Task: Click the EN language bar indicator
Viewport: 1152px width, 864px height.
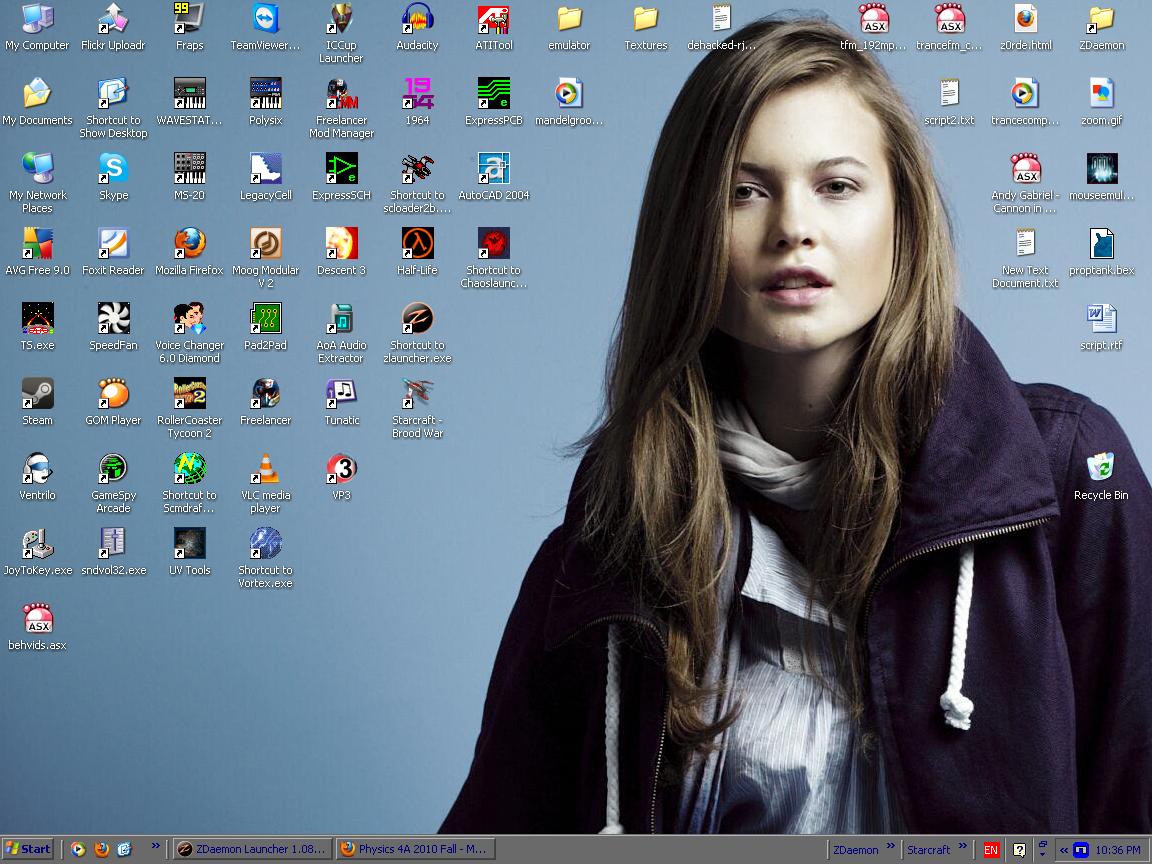Action: click(990, 850)
